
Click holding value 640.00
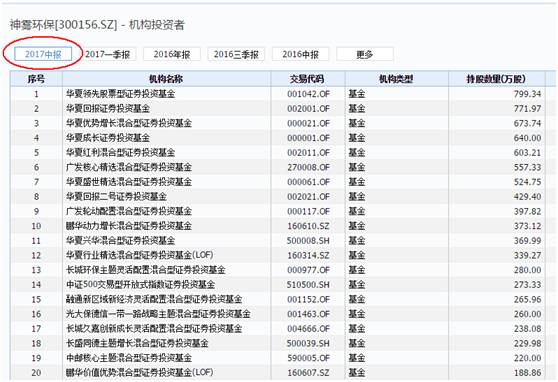pos(527,138)
